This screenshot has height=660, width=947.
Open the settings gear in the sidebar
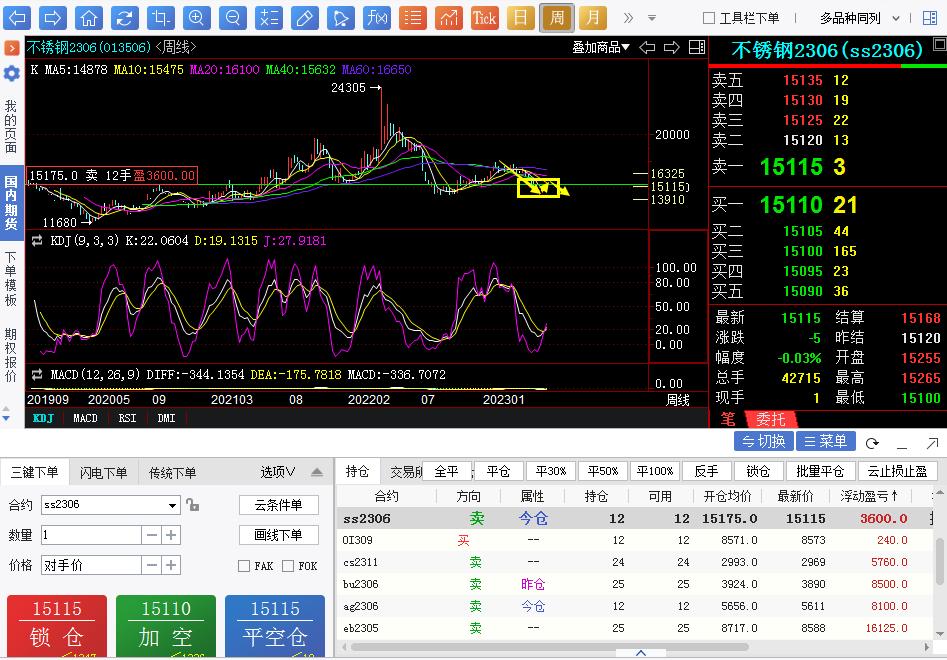11,74
